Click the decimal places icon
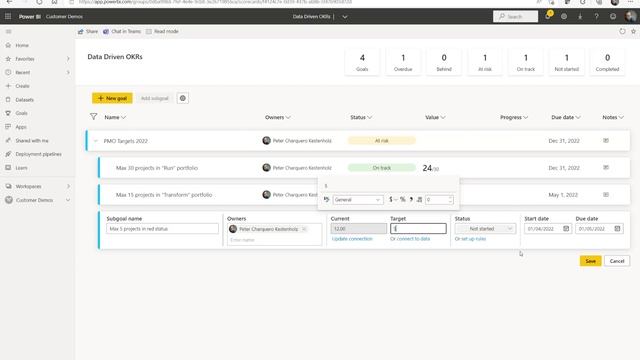Viewport: 640px width, 360px height. point(419,199)
